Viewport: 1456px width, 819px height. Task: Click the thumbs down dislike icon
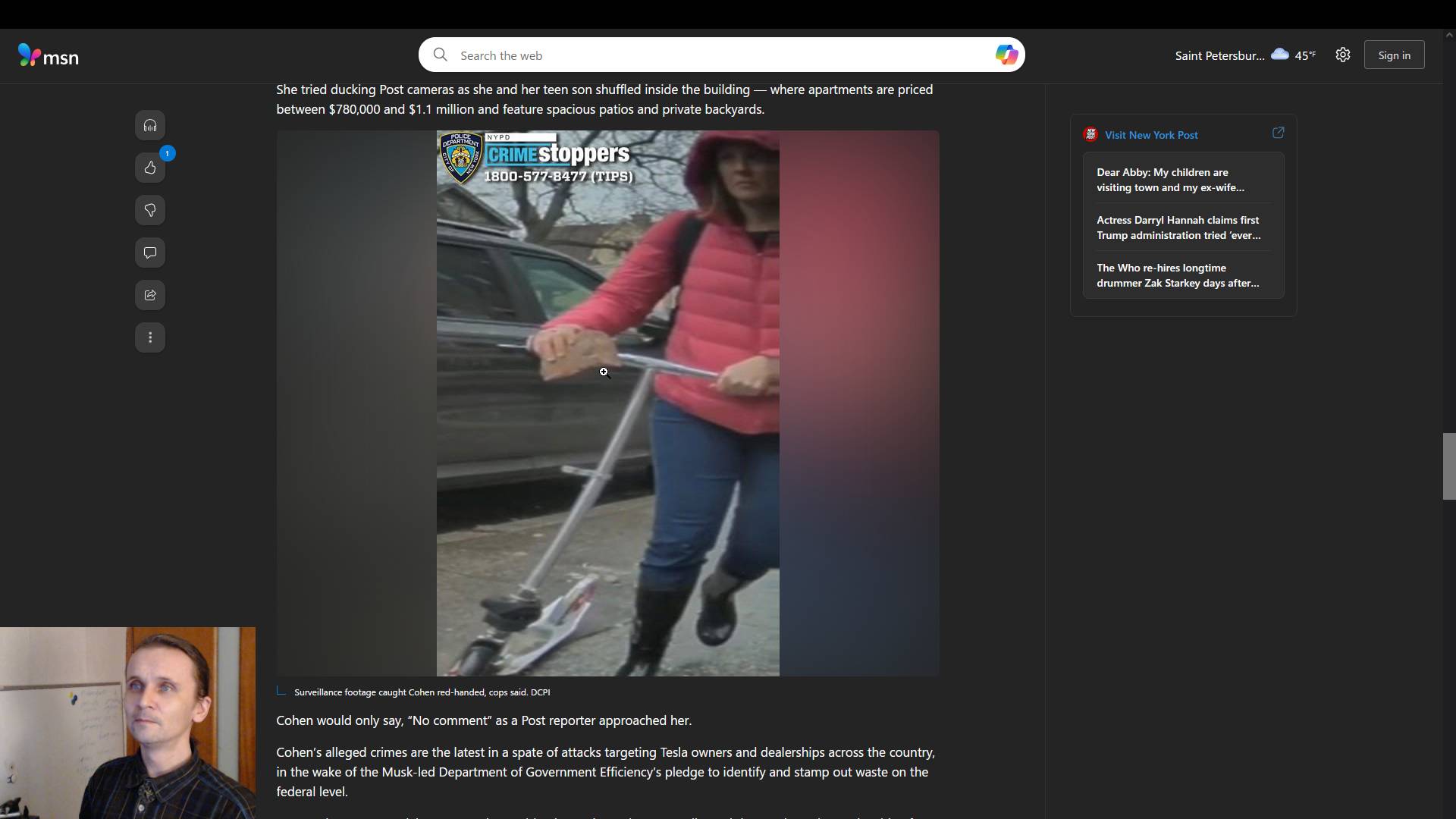click(x=150, y=210)
